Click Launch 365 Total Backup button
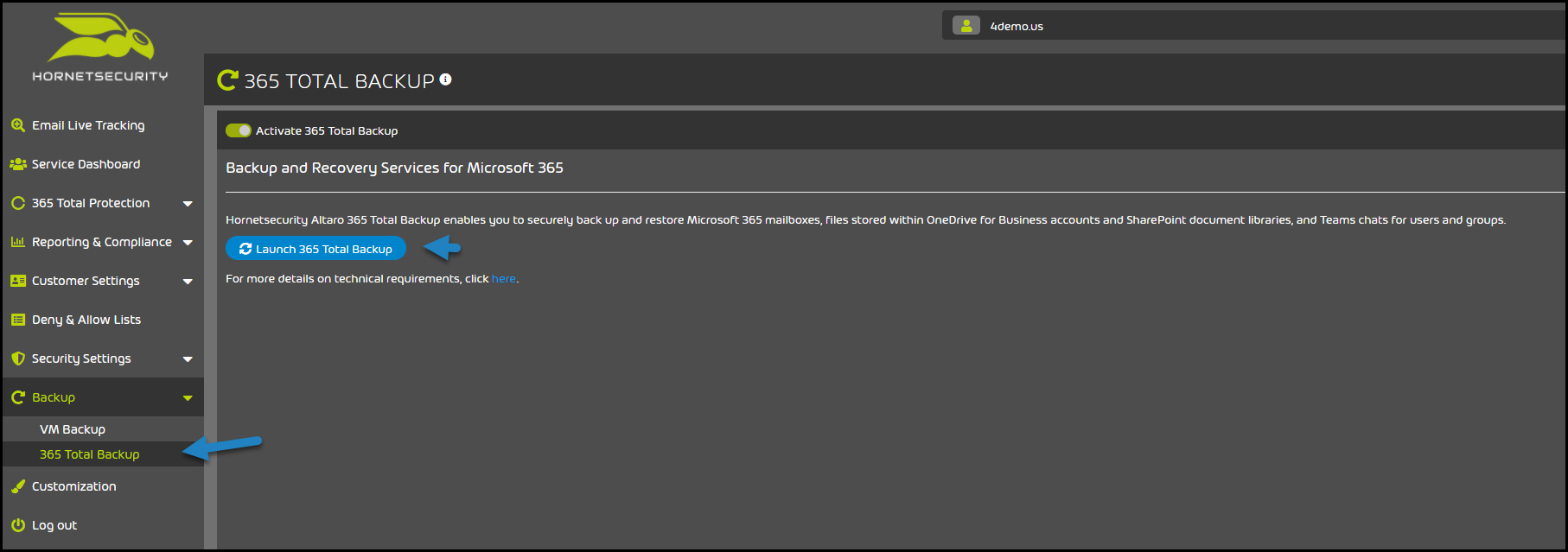Viewport: 1568px width, 552px height. tap(316, 249)
